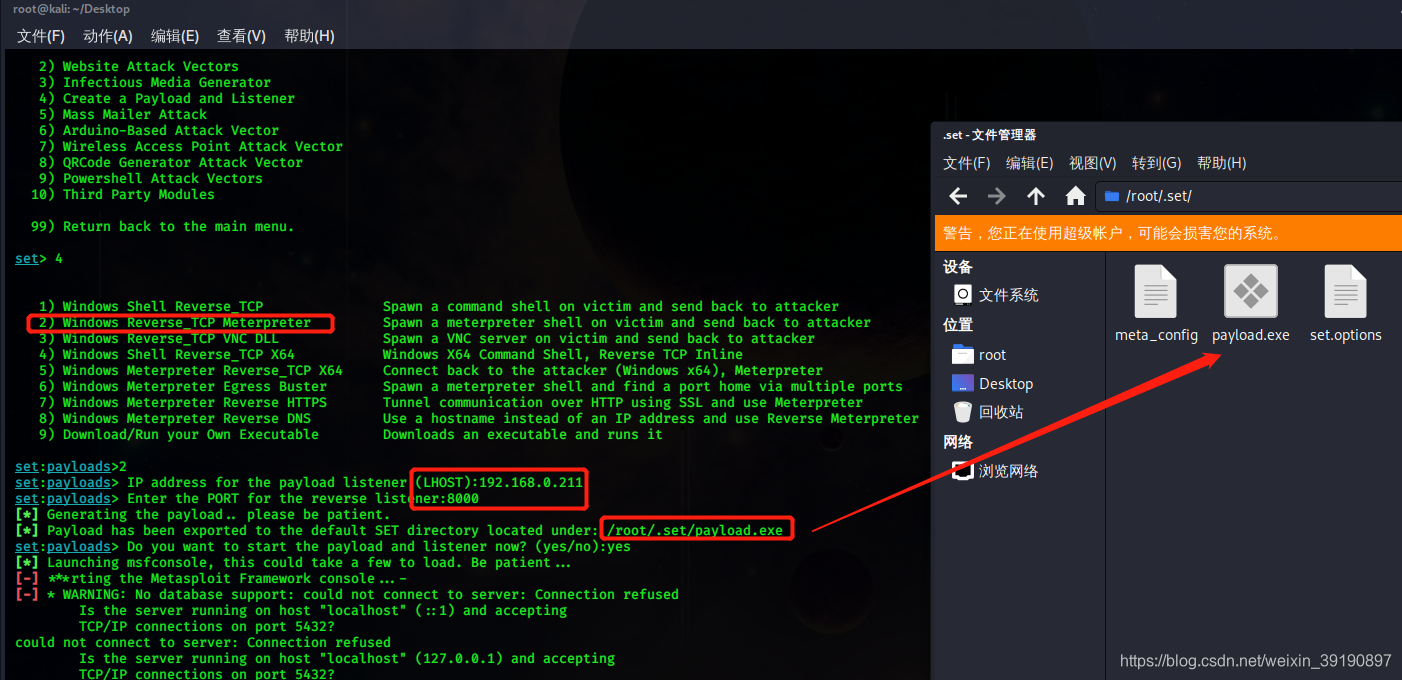This screenshot has height=680, width=1402.
Task: Click the 位置 sidebar heading
Action: click(958, 325)
